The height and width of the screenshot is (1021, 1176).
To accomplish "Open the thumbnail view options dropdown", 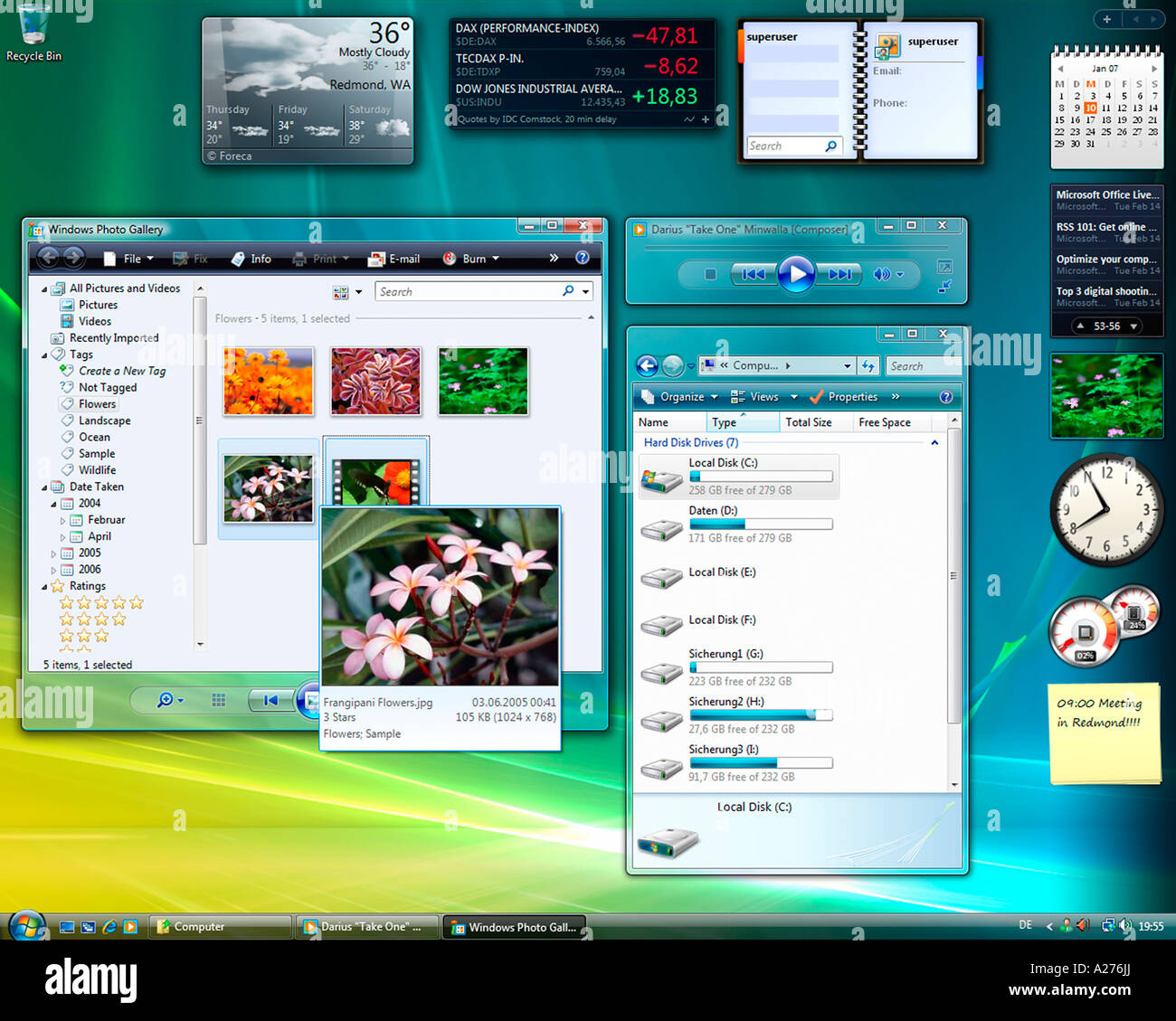I will click(x=358, y=292).
